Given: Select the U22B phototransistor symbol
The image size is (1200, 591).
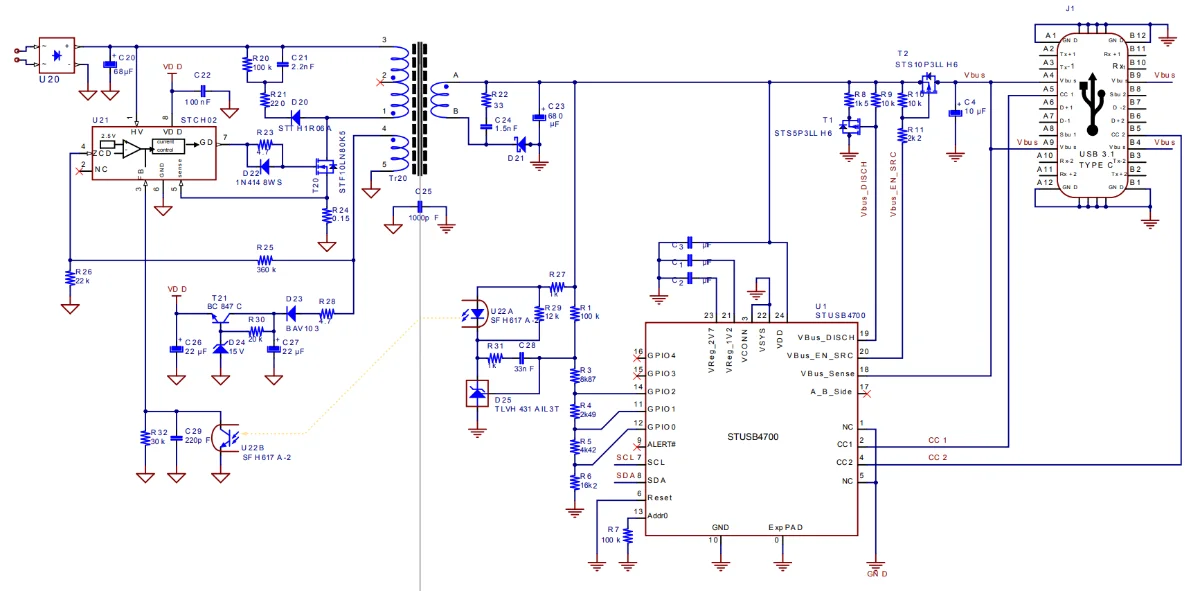Looking at the screenshot, I should point(226,439).
